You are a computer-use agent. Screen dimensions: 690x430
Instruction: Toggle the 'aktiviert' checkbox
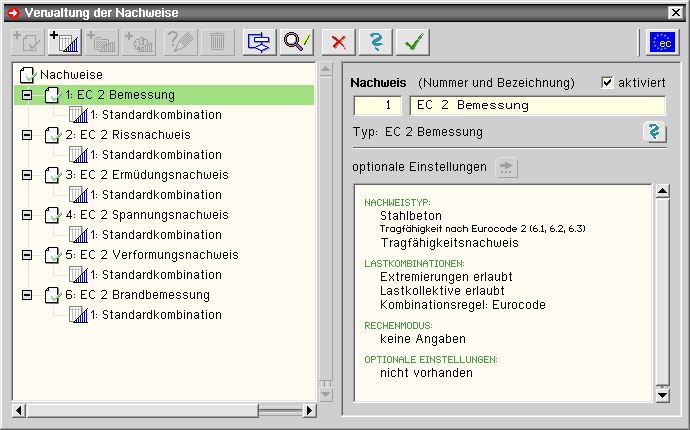point(608,82)
